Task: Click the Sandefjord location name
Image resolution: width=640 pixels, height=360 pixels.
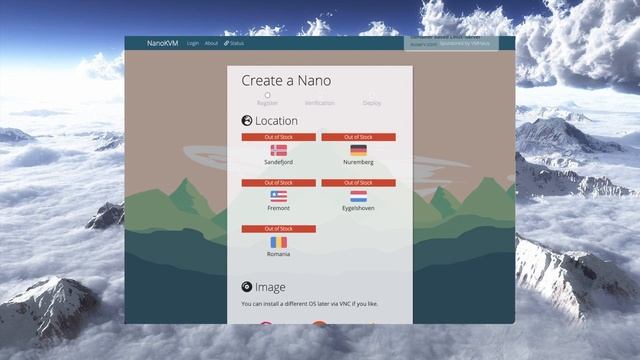Action: tap(278, 162)
